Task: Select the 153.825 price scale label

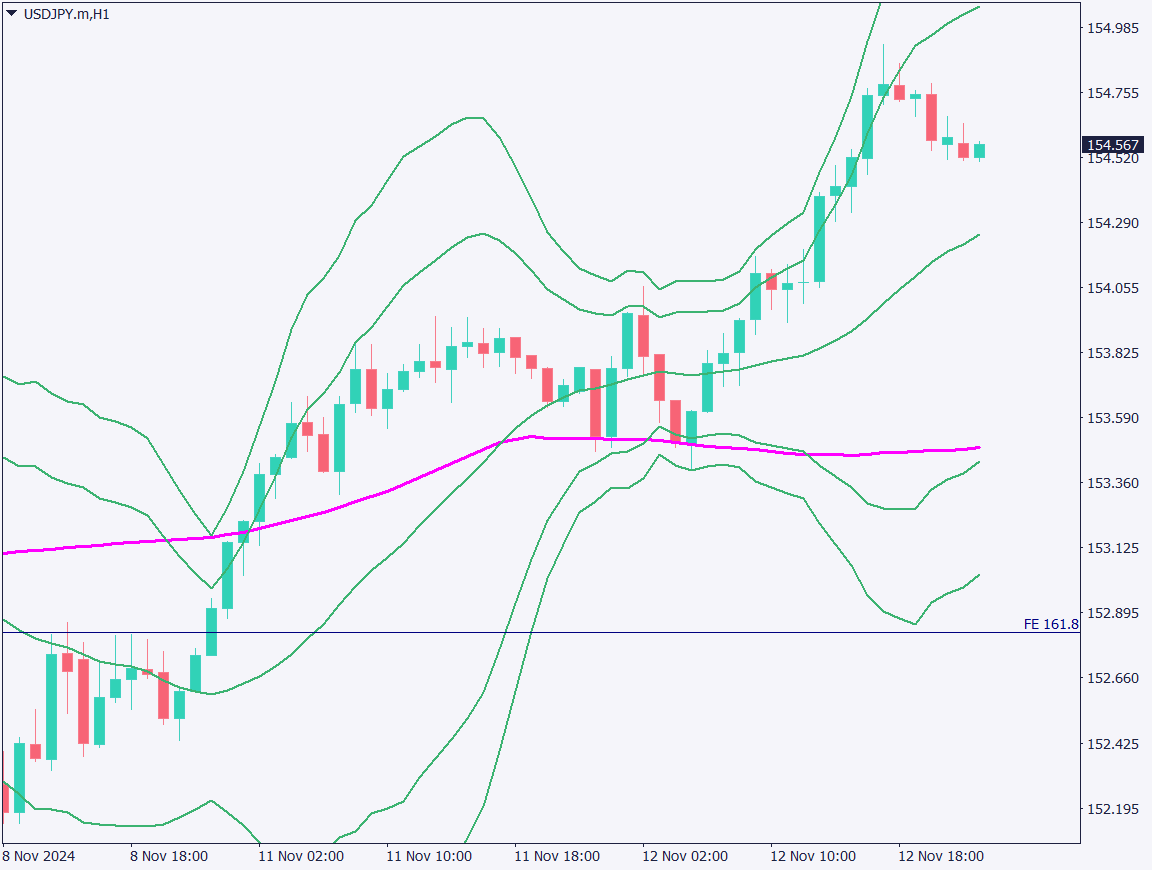Action: point(1113,353)
